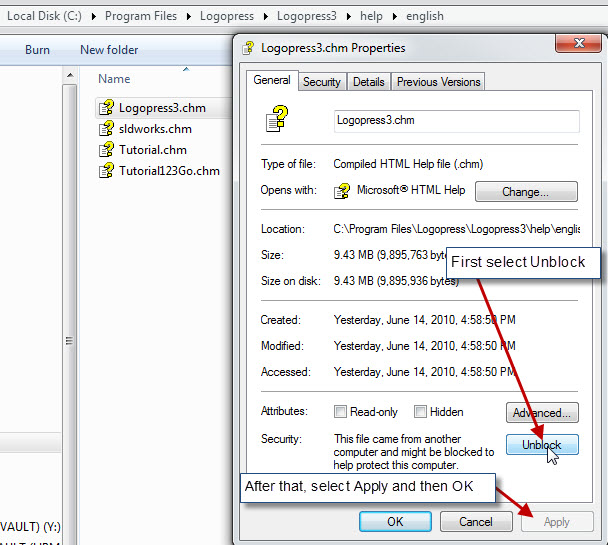Image resolution: width=608 pixels, height=545 pixels.
Task: Click the Microsoft HTML Help icon
Action: tap(342, 191)
